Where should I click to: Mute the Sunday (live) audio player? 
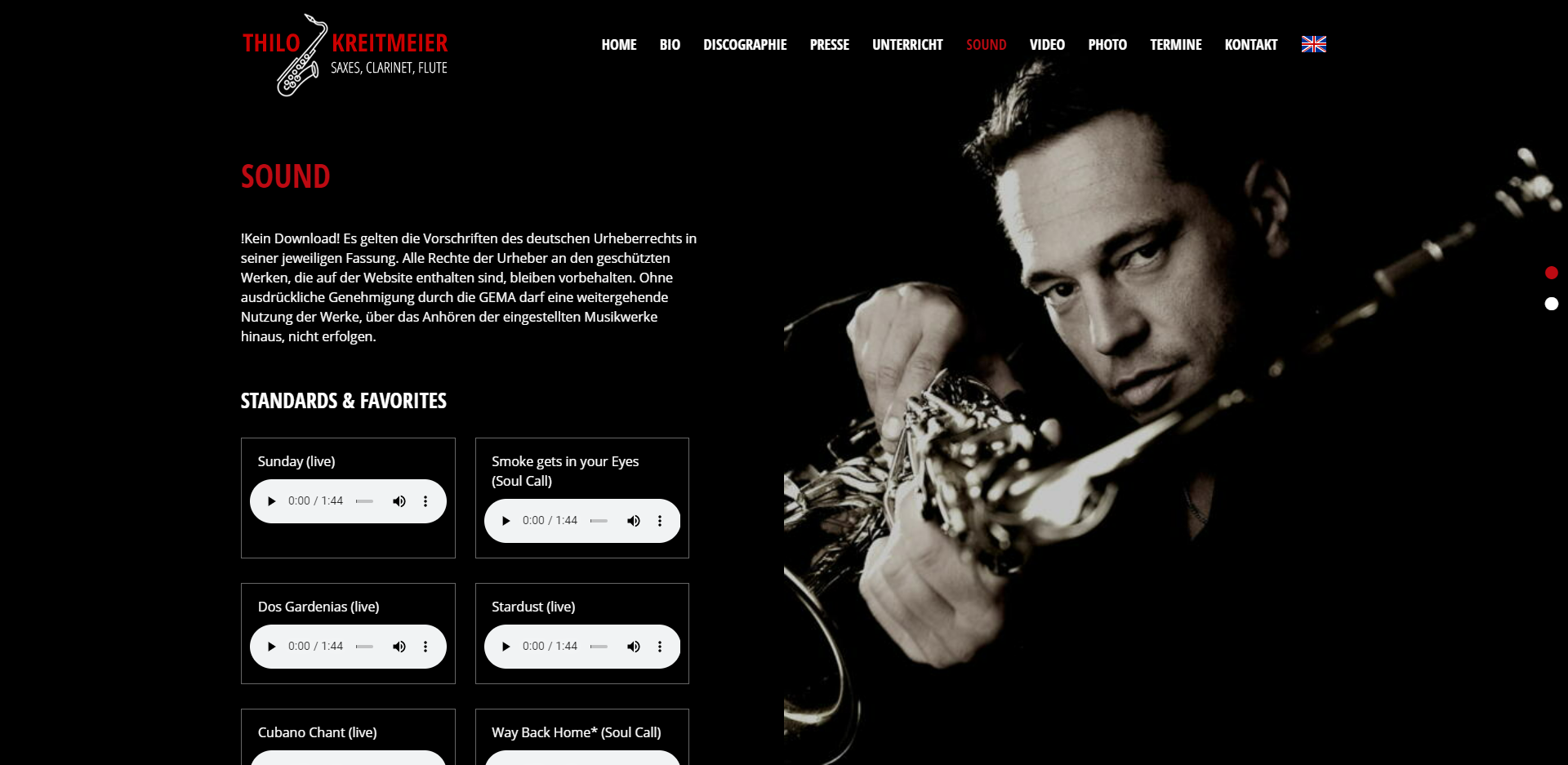tap(399, 501)
